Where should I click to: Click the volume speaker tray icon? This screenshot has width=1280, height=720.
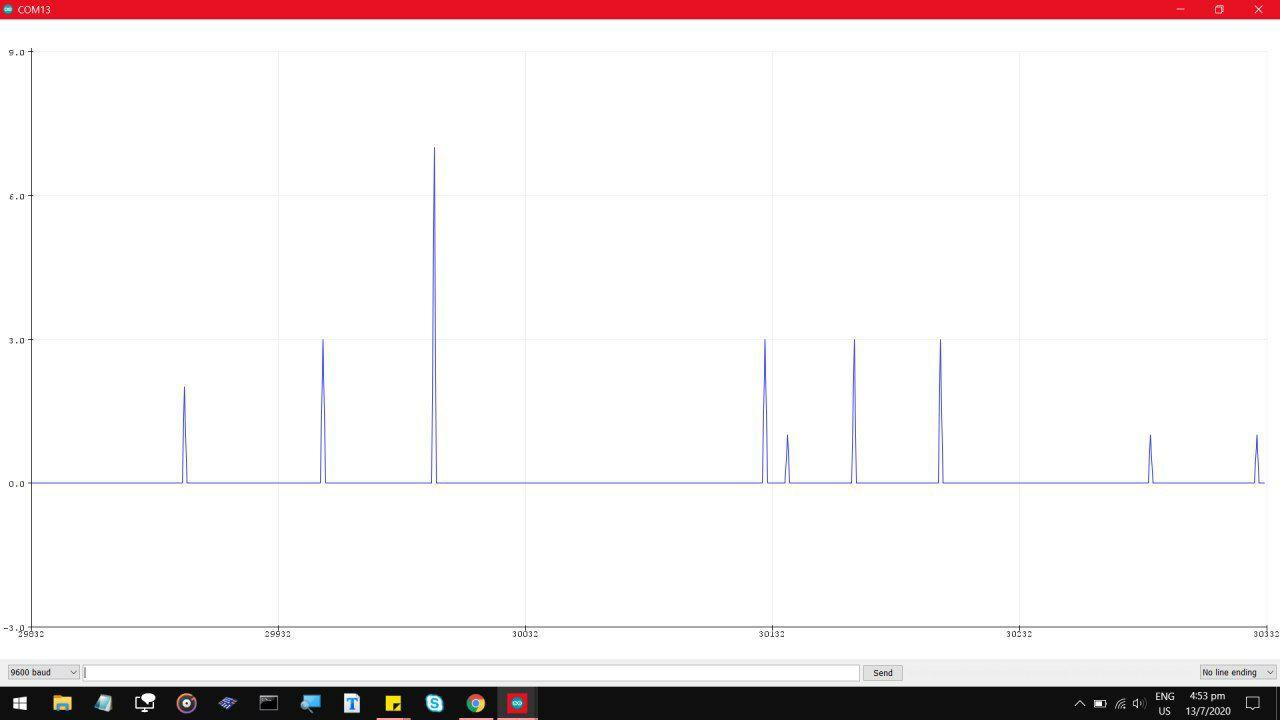click(x=1139, y=703)
